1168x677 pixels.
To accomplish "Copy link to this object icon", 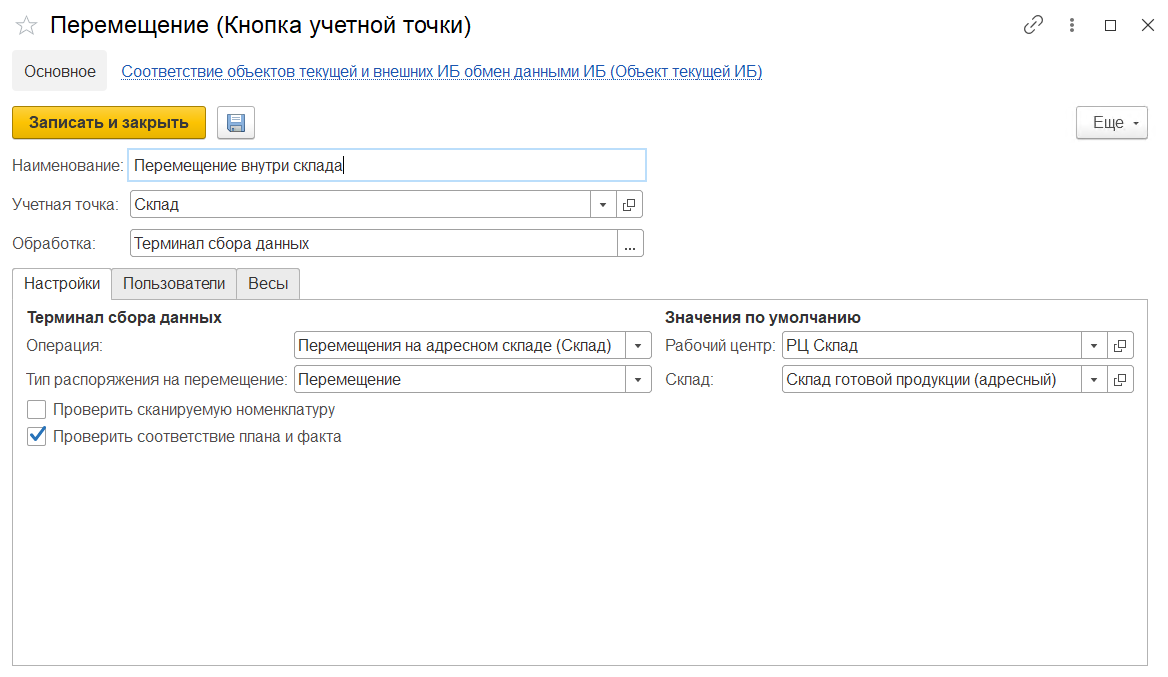I will coord(1033,26).
